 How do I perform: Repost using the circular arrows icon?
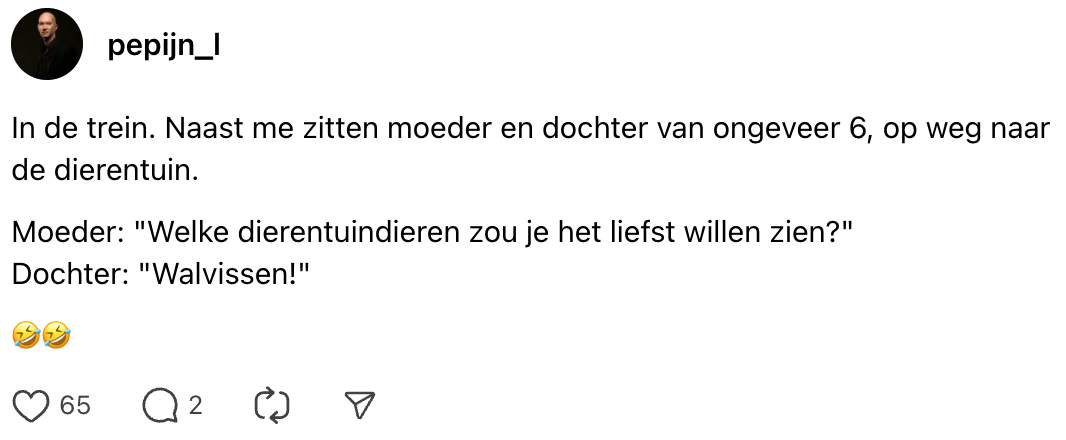click(272, 405)
